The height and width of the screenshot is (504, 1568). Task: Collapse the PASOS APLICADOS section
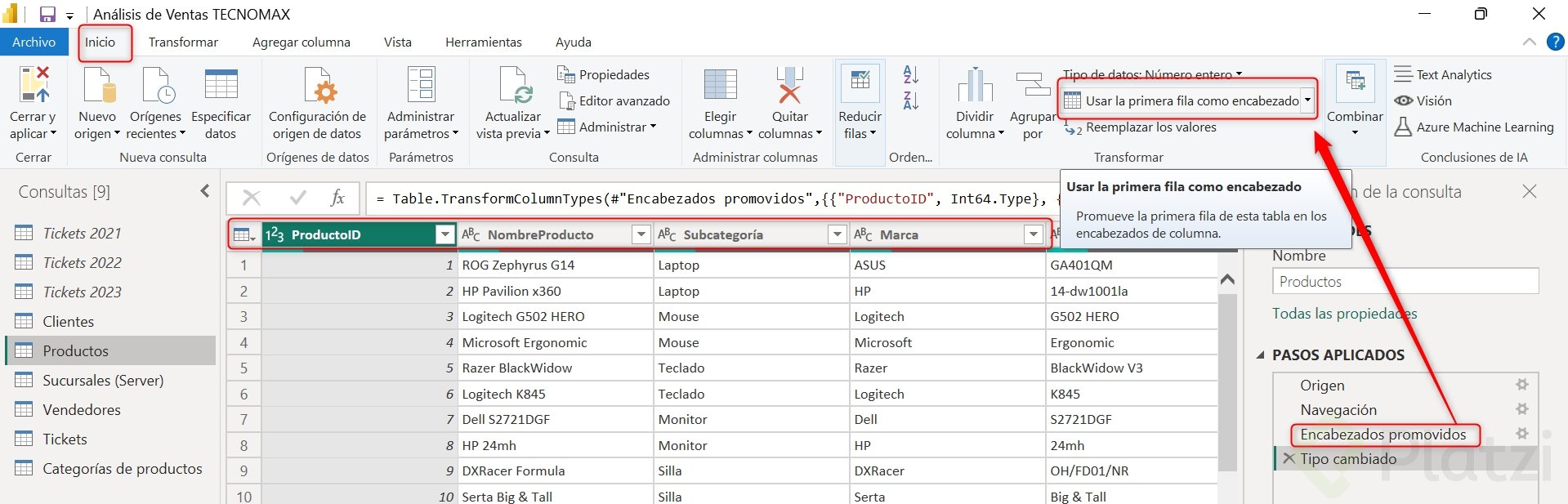(x=1261, y=355)
